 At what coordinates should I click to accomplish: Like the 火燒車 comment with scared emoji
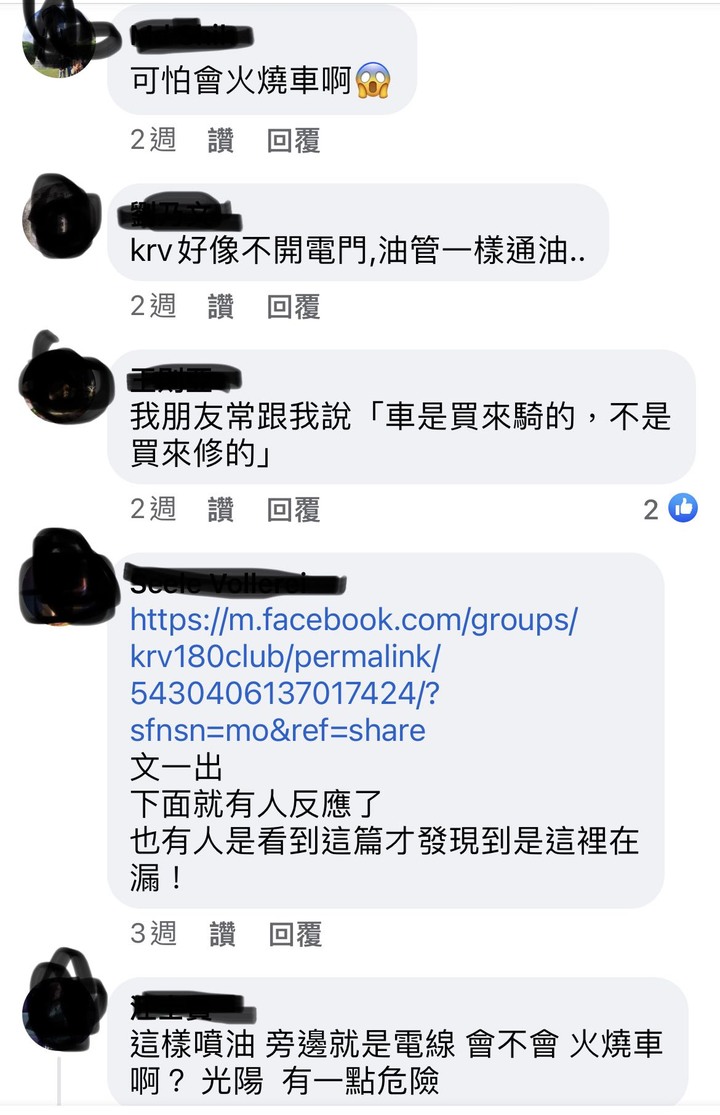pyautogui.click(x=220, y=140)
